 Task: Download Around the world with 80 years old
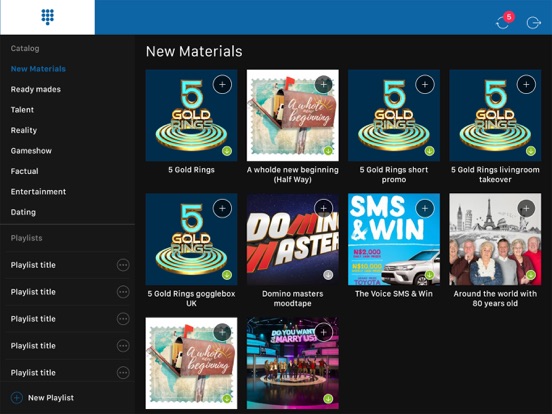pyautogui.click(x=531, y=275)
